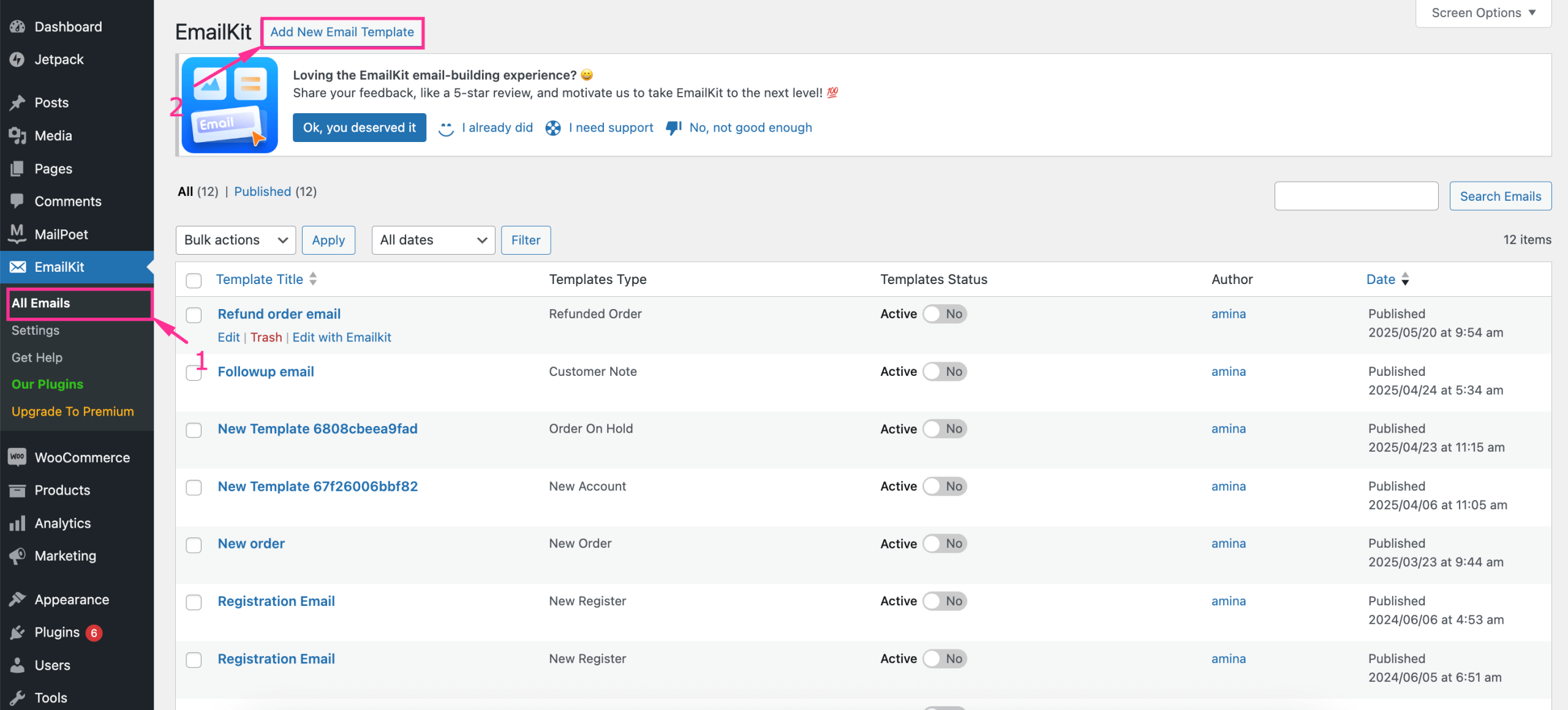The image size is (1568, 710).
Task: Click I need support link
Action: (611, 127)
